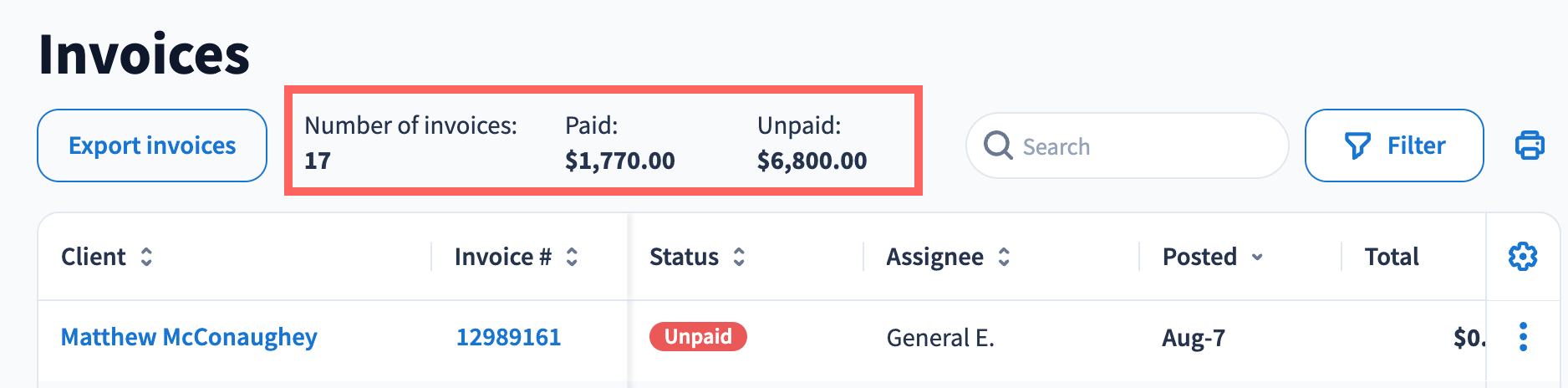Sort table by Client column
The width and height of the screenshot is (1568, 388).
tap(146, 257)
